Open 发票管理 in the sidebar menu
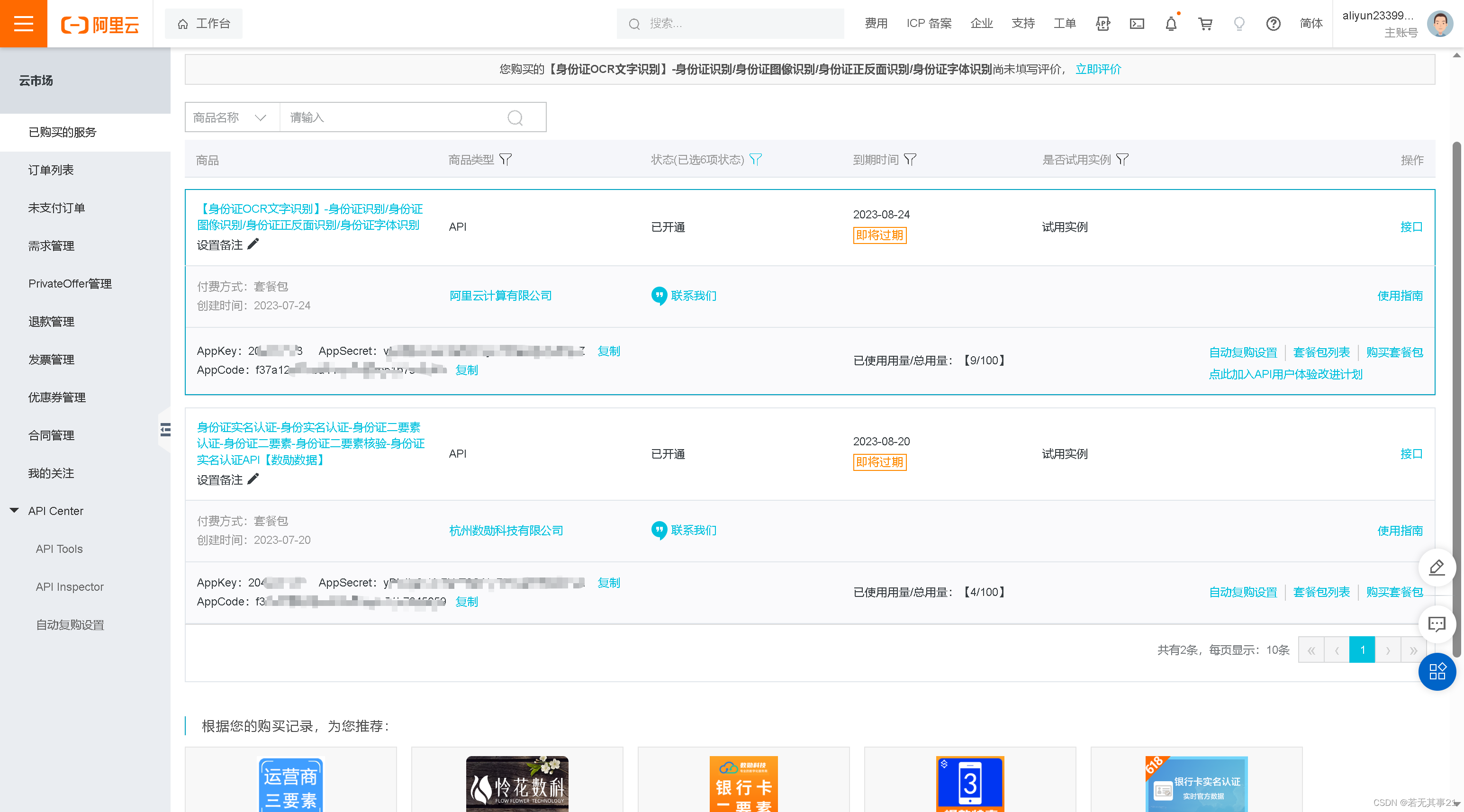This screenshot has width=1464, height=812. pos(51,359)
